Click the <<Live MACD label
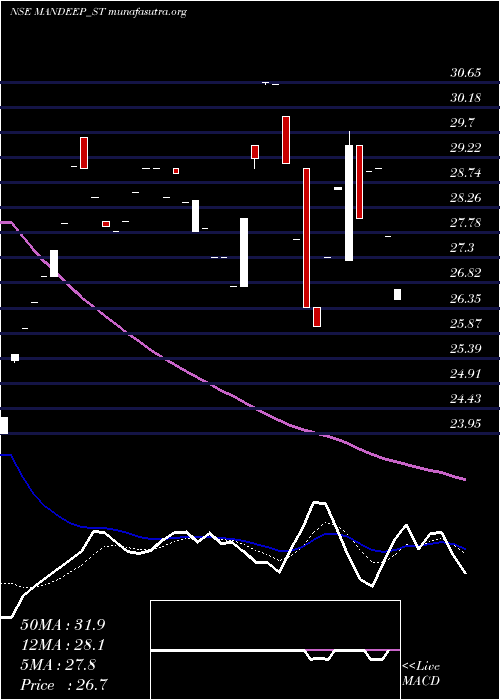Screen dimensions: 500x700 pyautogui.click(x=421, y=674)
